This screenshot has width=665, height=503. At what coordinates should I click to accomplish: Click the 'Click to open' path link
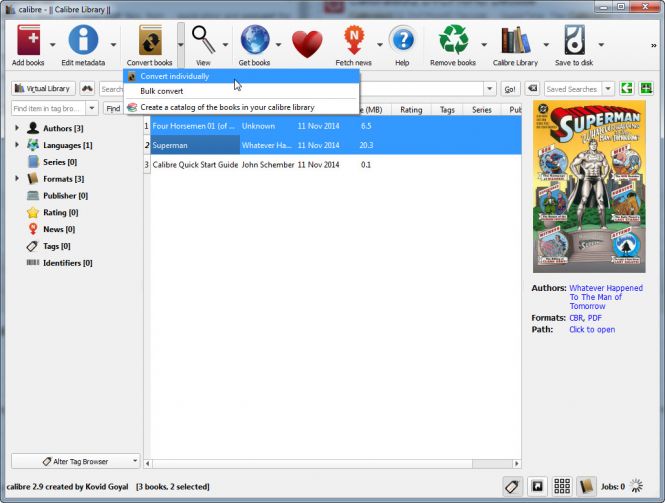click(x=592, y=329)
